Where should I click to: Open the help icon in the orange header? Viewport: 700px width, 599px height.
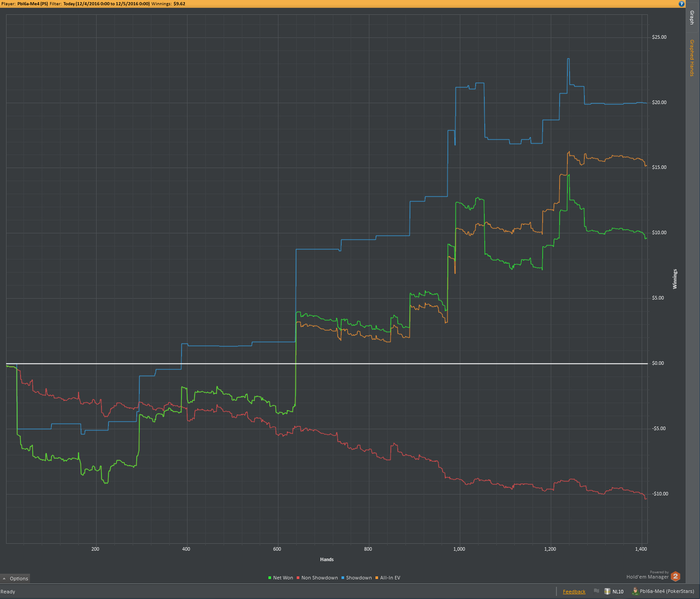[681, 4]
